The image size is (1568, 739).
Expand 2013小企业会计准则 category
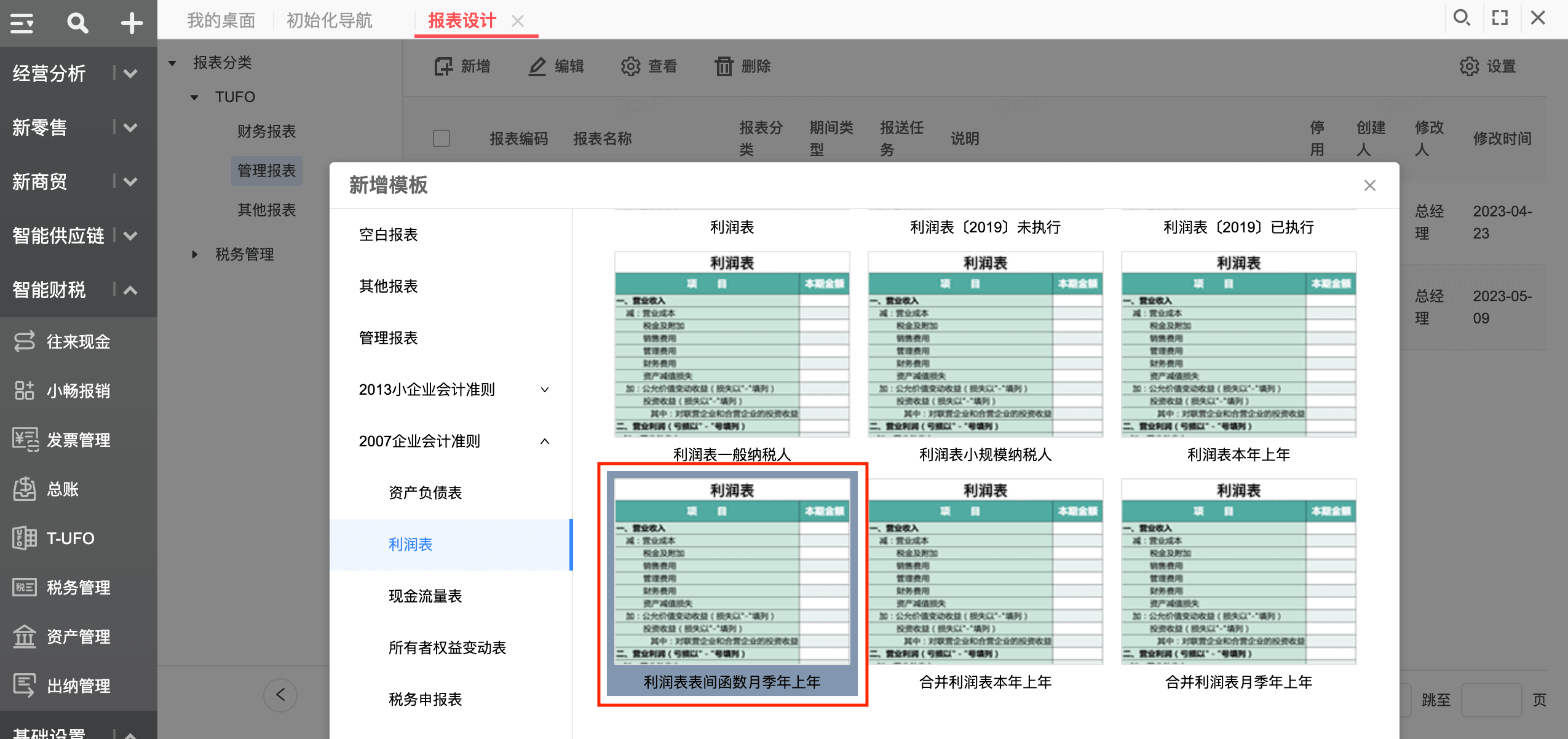coord(545,389)
